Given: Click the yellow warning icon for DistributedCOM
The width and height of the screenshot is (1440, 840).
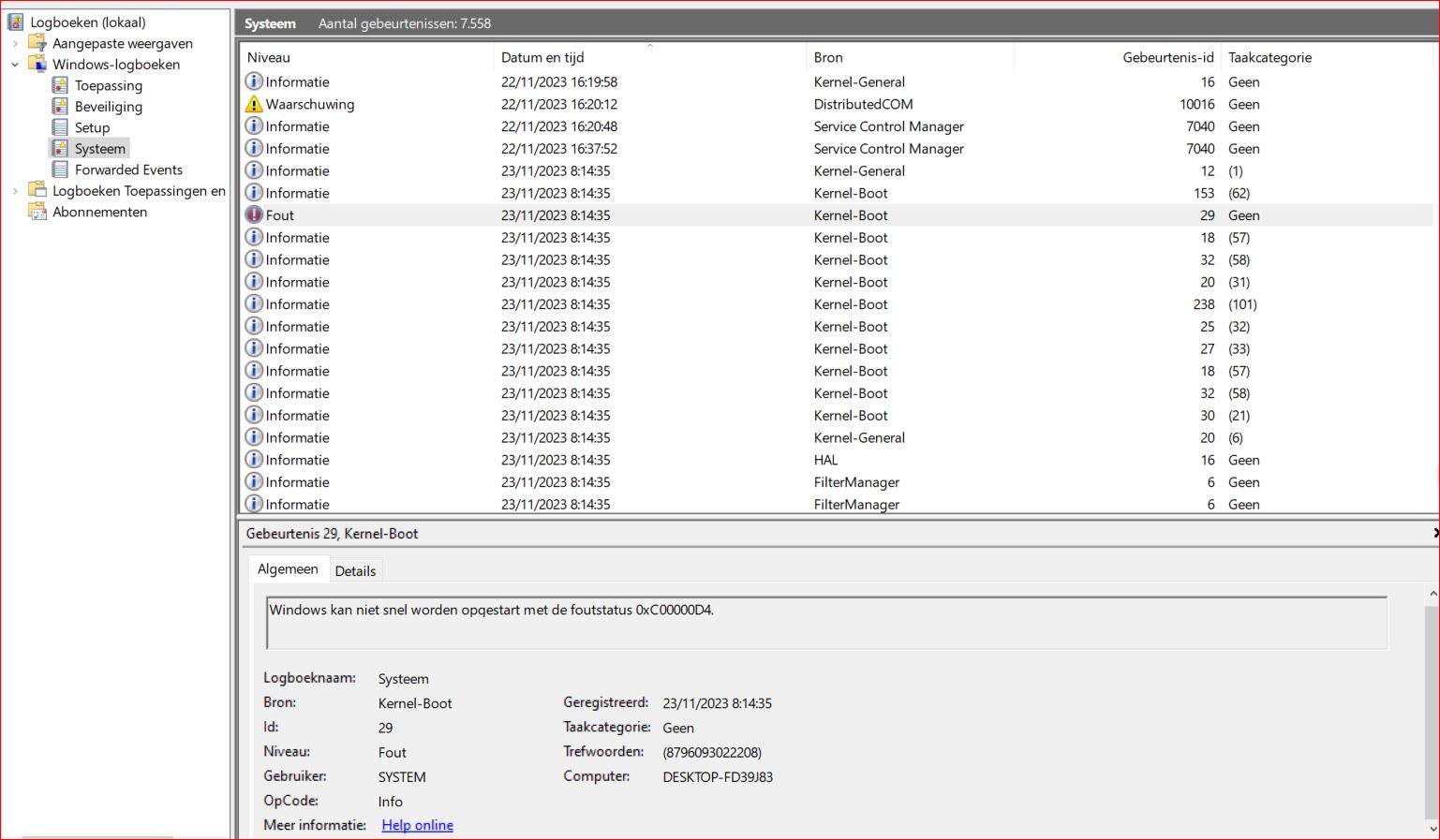Looking at the screenshot, I should click(x=254, y=104).
